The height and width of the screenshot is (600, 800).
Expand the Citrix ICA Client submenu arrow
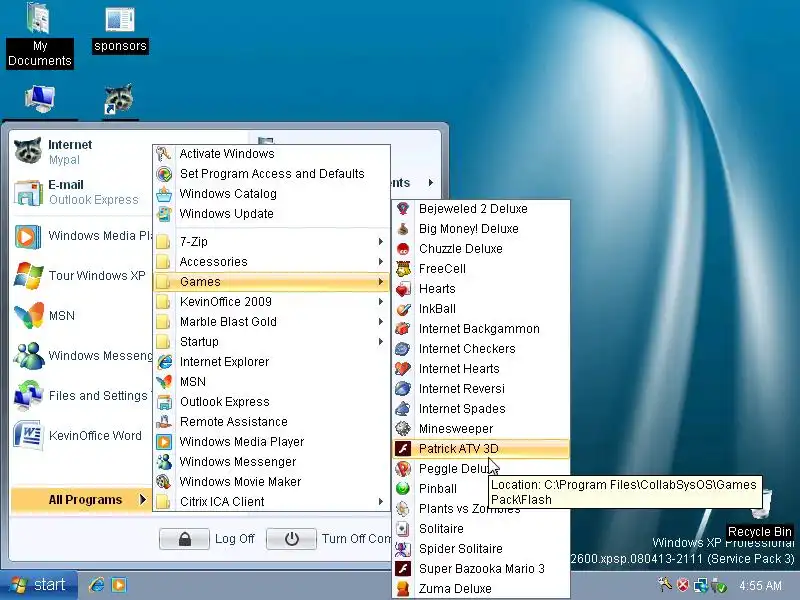pos(381,502)
